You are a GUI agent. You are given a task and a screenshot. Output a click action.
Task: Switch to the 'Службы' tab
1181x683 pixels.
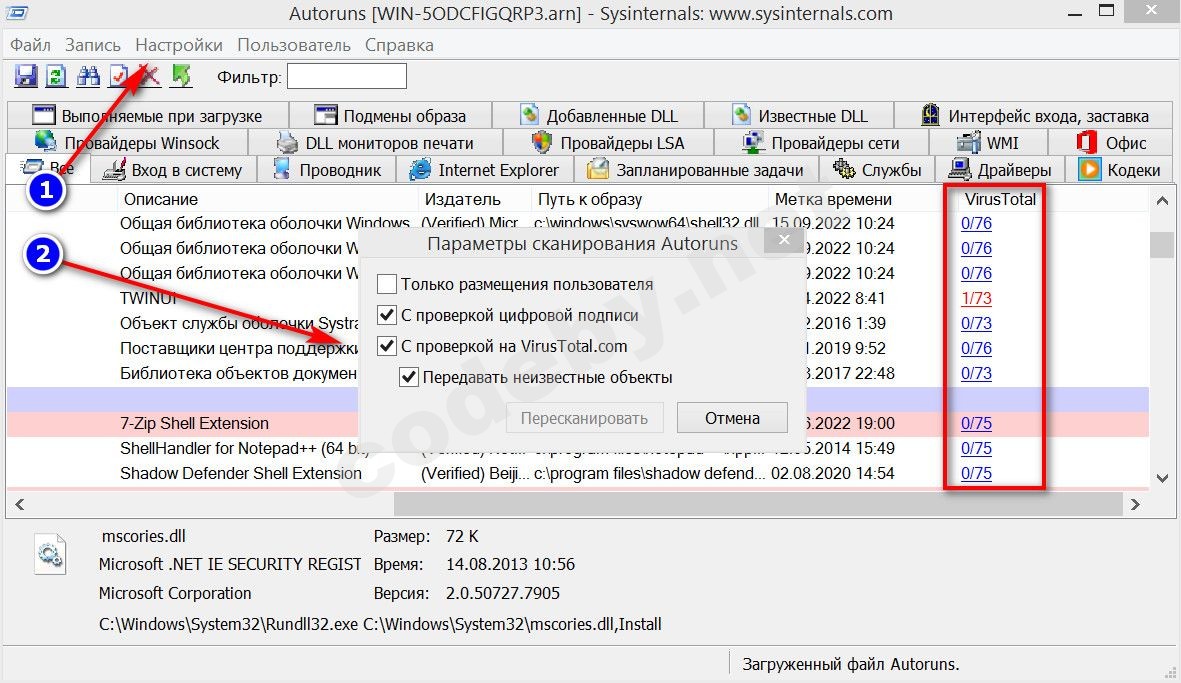coord(879,170)
